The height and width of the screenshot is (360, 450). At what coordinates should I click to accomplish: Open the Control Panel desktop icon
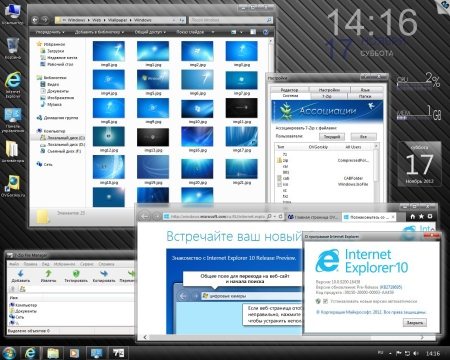[x=13, y=120]
